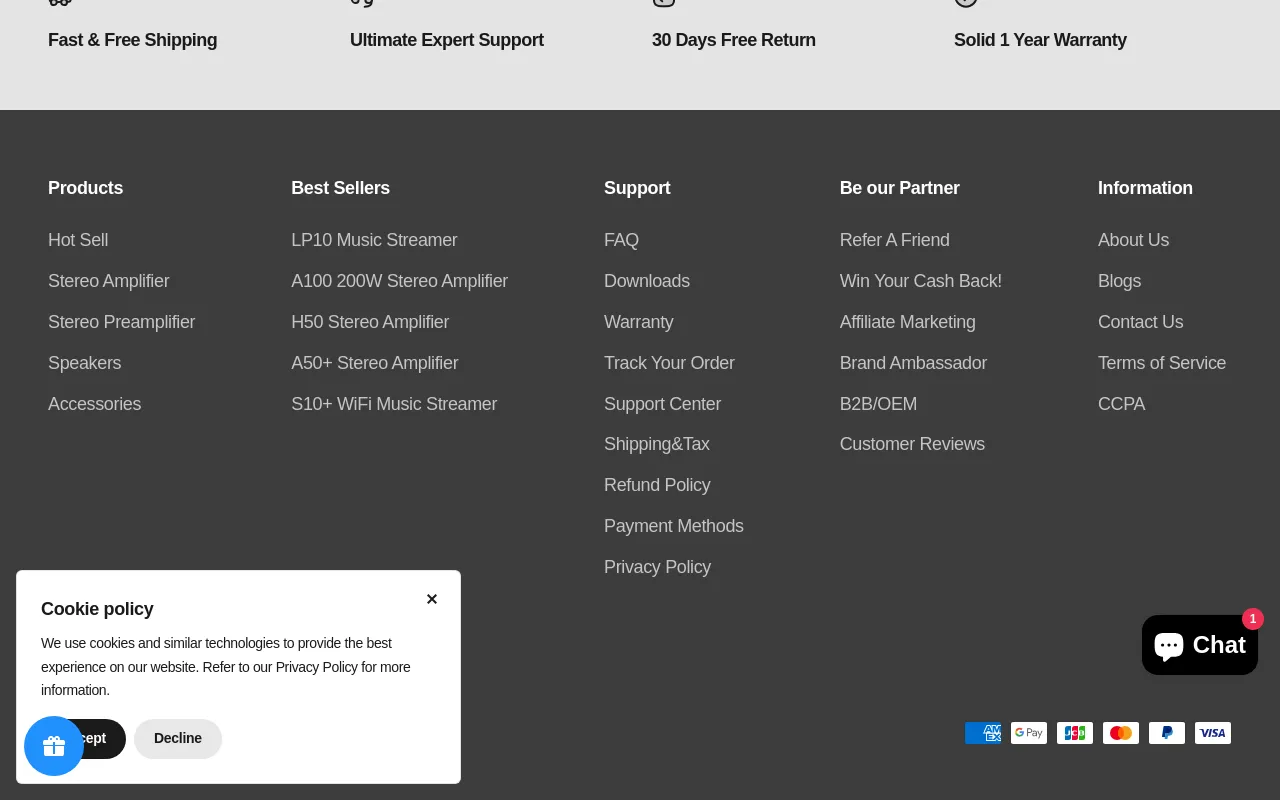Click the chat unread badge showing 1
Screen dimensions: 1280x800
(1253, 619)
